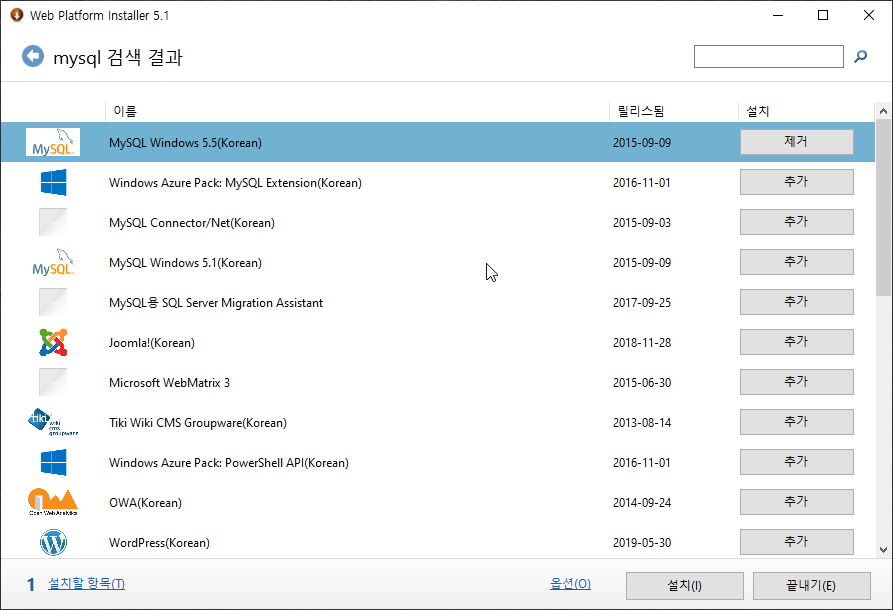Select the MySQL Windows 5.5(Korean) row text
Viewport: 893px width, 610px height.
[185, 142]
